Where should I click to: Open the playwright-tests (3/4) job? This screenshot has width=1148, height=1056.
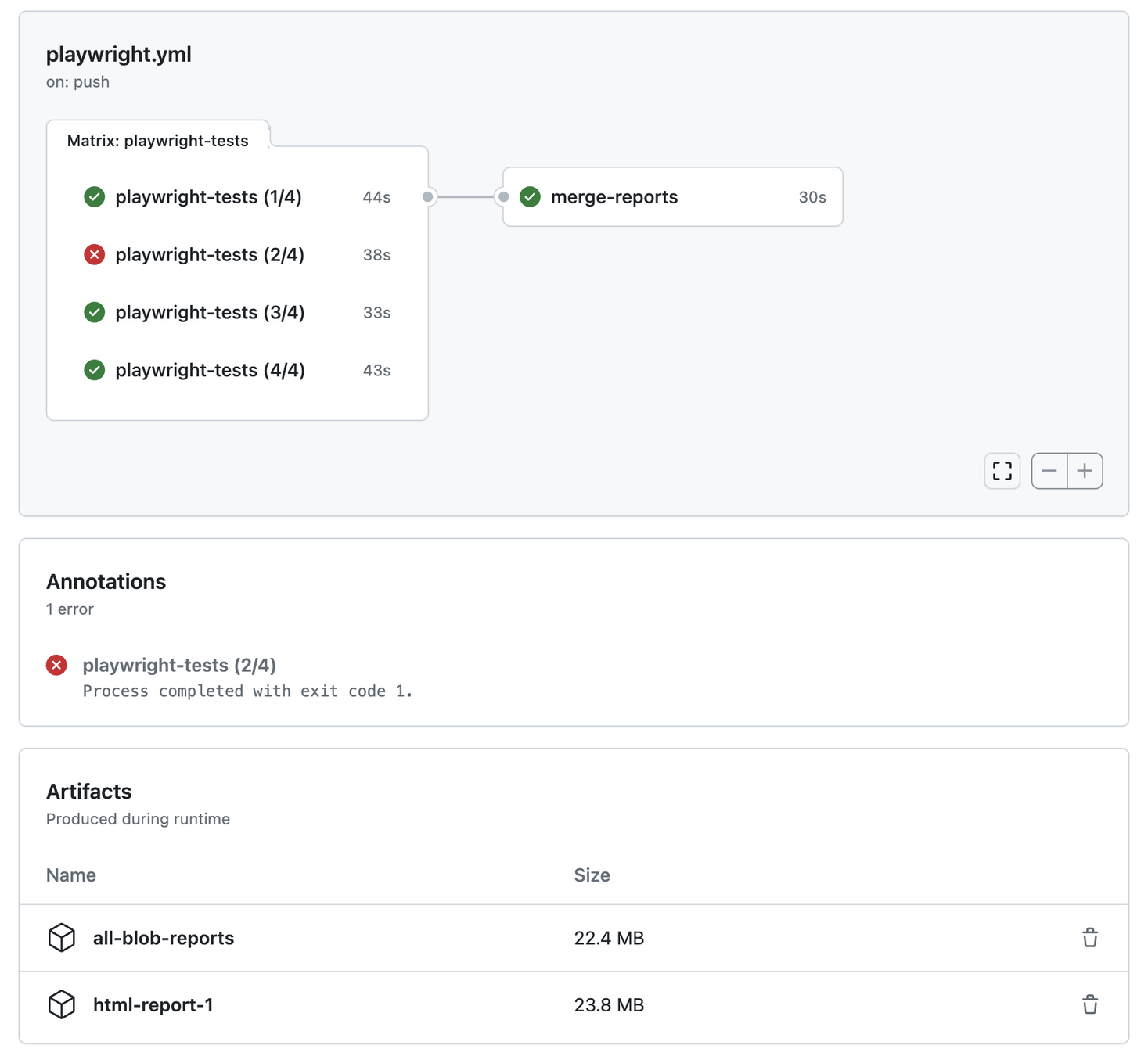tap(237, 312)
